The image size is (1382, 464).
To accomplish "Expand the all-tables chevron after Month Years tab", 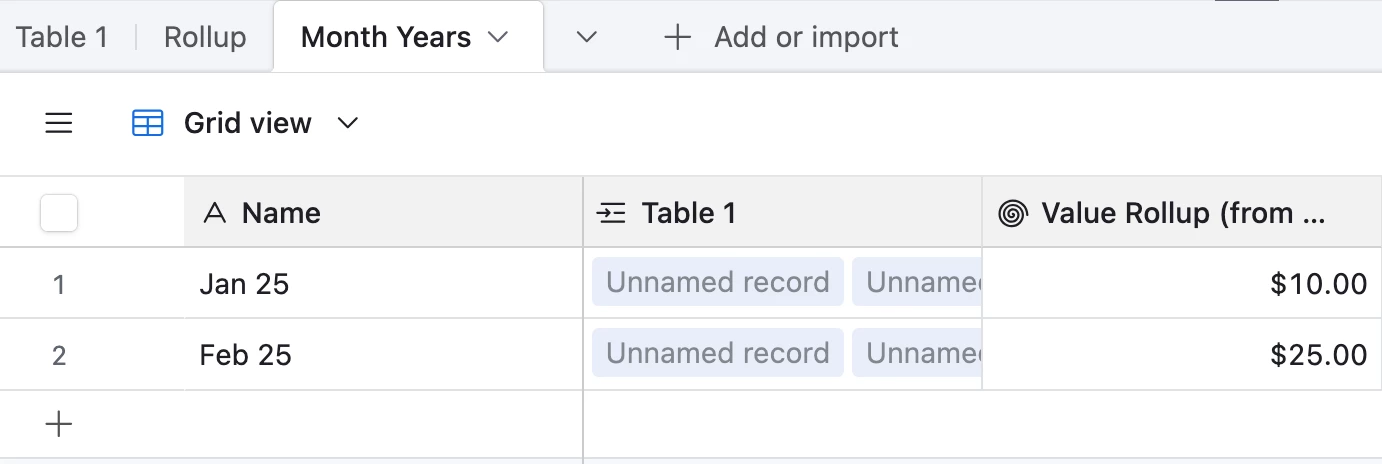I will coord(587,38).
